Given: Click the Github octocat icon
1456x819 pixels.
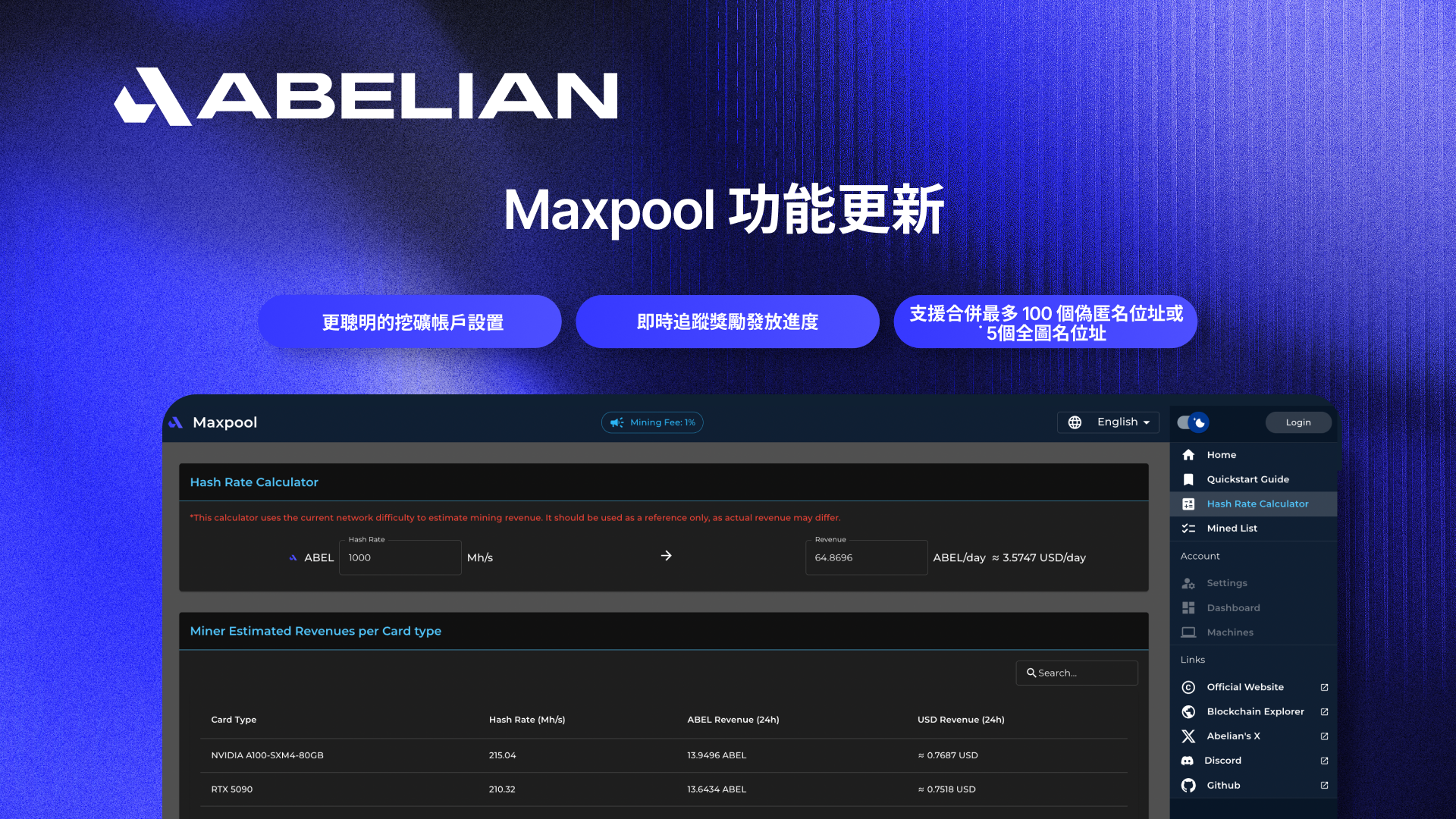Looking at the screenshot, I should pyautogui.click(x=1188, y=786).
